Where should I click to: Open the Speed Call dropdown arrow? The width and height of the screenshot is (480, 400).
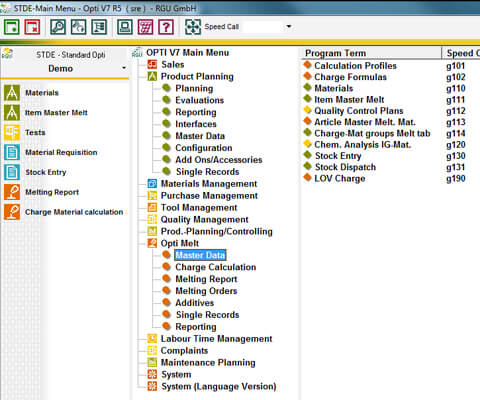click(x=289, y=26)
